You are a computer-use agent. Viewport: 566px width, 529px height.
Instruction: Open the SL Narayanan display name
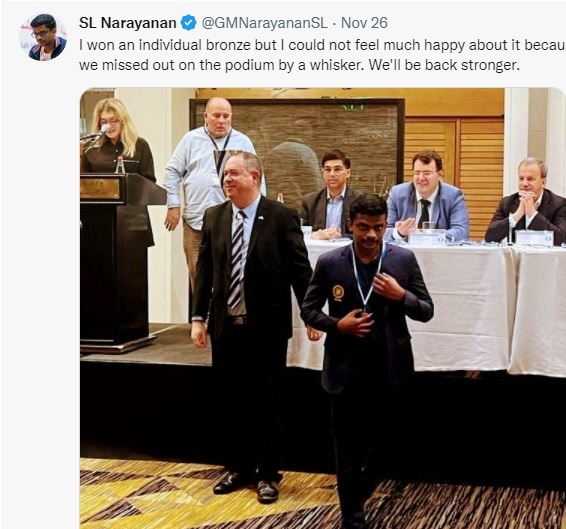click(127, 23)
